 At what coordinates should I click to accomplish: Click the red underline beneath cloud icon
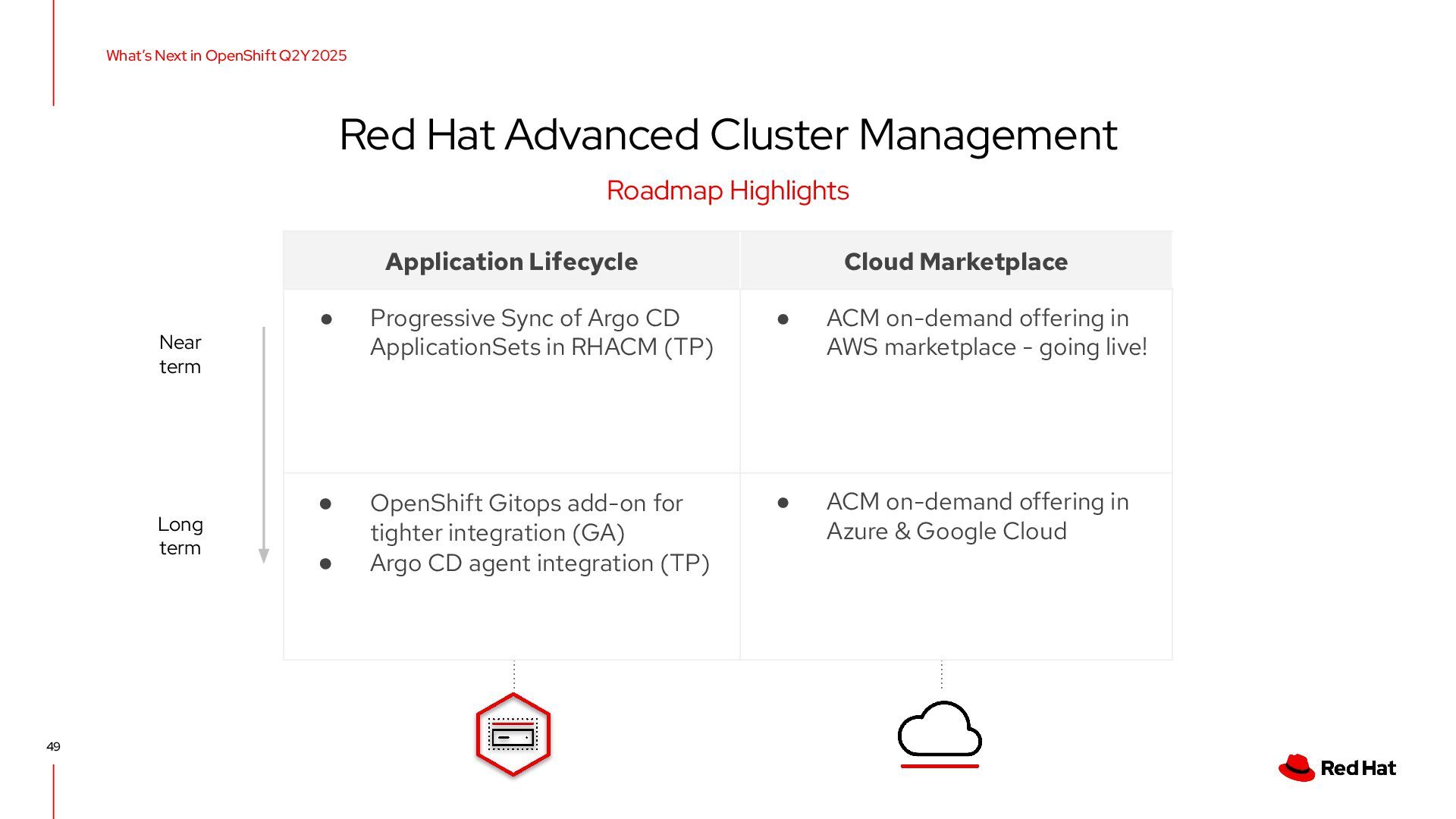click(940, 766)
